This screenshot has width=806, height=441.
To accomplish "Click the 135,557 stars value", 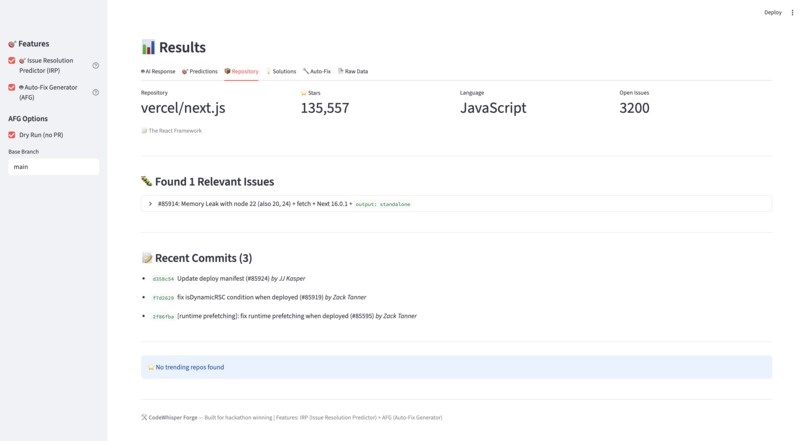I will coord(325,108).
